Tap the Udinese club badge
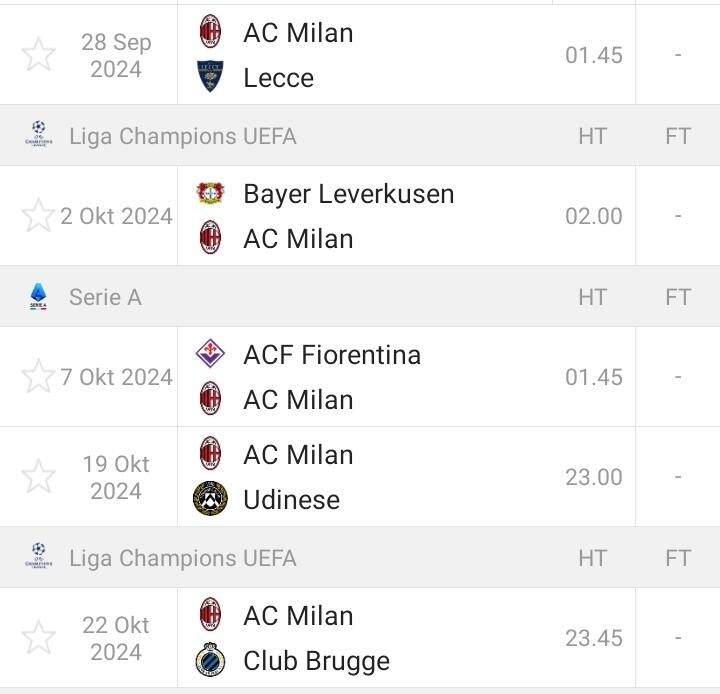 coord(210,499)
